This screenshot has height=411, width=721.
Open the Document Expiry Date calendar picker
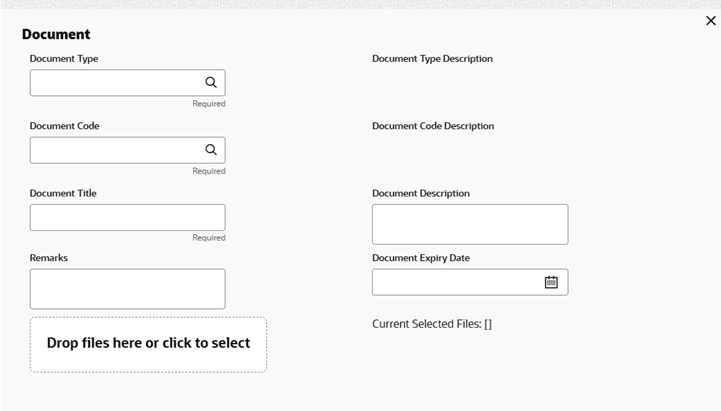pyautogui.click(x=551, y=282)
